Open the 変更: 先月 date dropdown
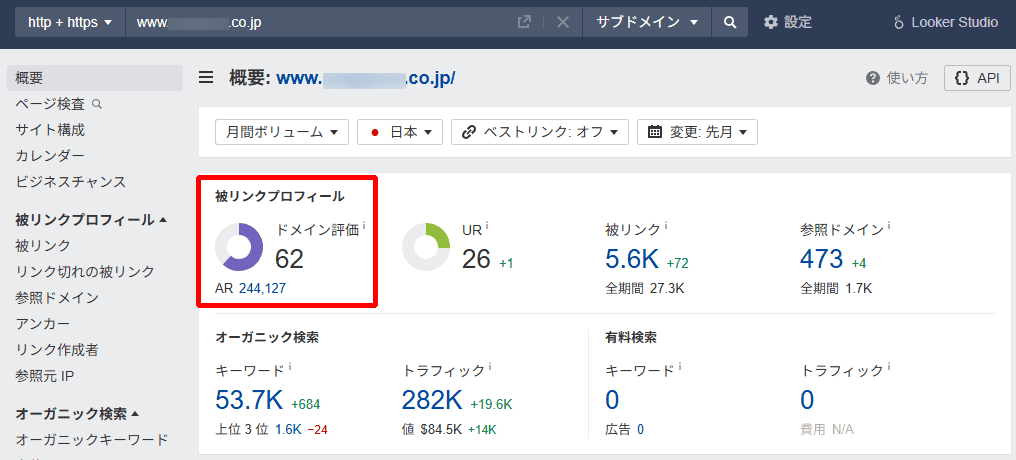Screen dimensions: 1016x460 698,132
